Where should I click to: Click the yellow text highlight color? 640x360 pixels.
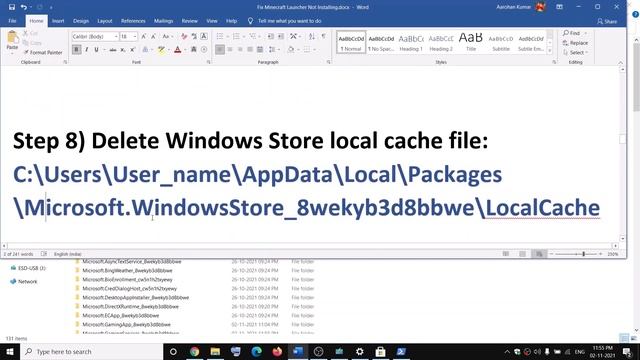161,50
